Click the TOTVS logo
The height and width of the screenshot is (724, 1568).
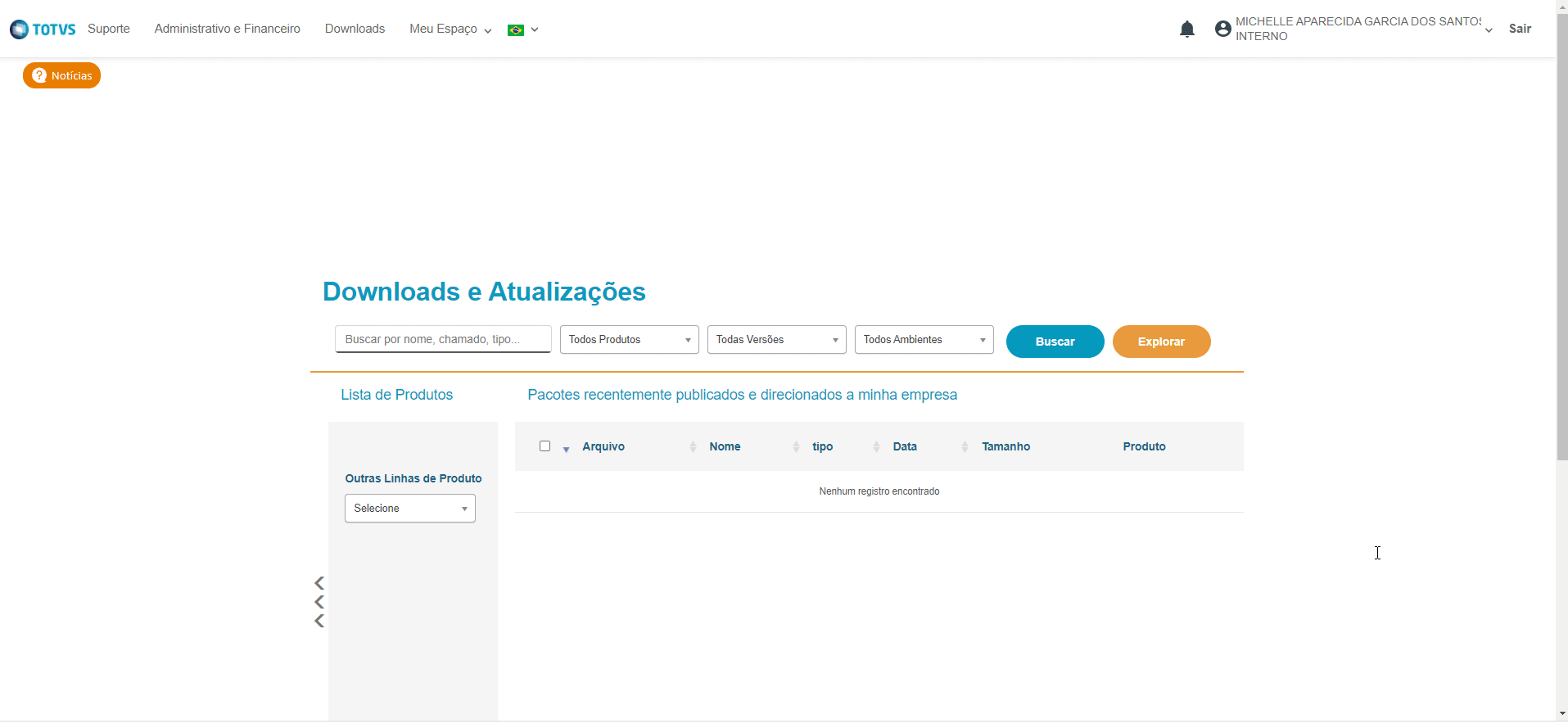43,29
